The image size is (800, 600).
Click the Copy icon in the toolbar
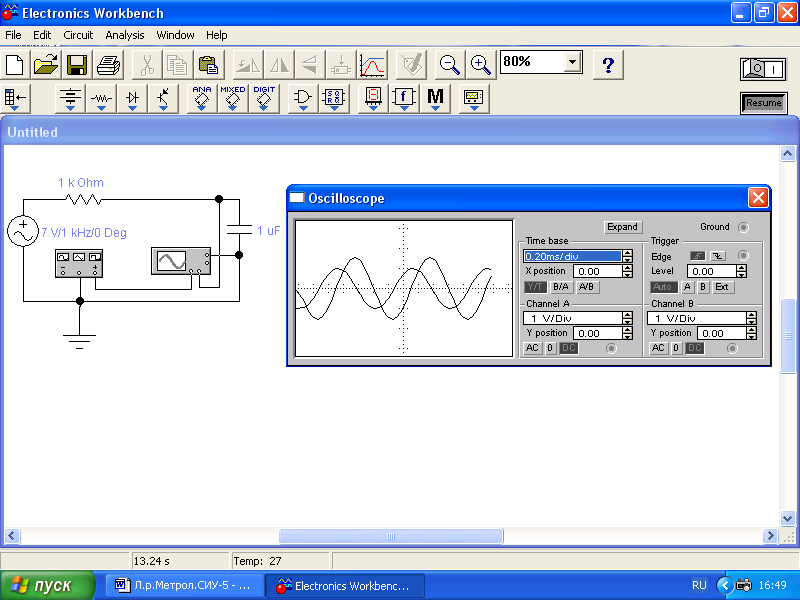coord(178,65)
